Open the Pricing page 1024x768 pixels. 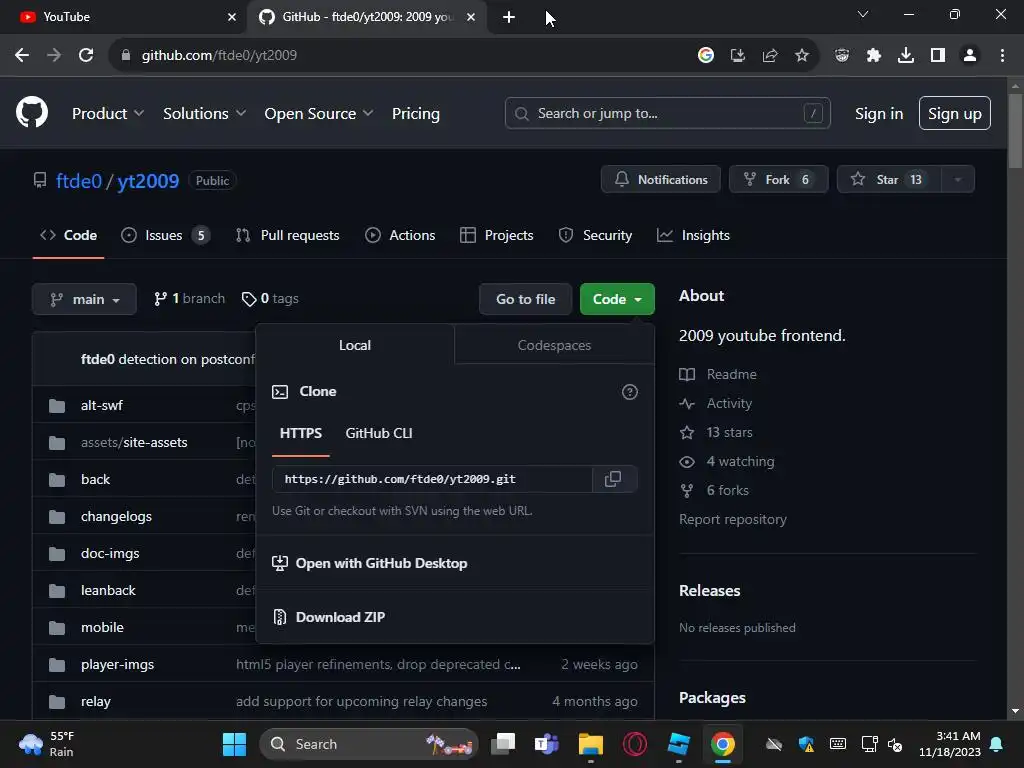pyautogui.click(x=416, y=114)
